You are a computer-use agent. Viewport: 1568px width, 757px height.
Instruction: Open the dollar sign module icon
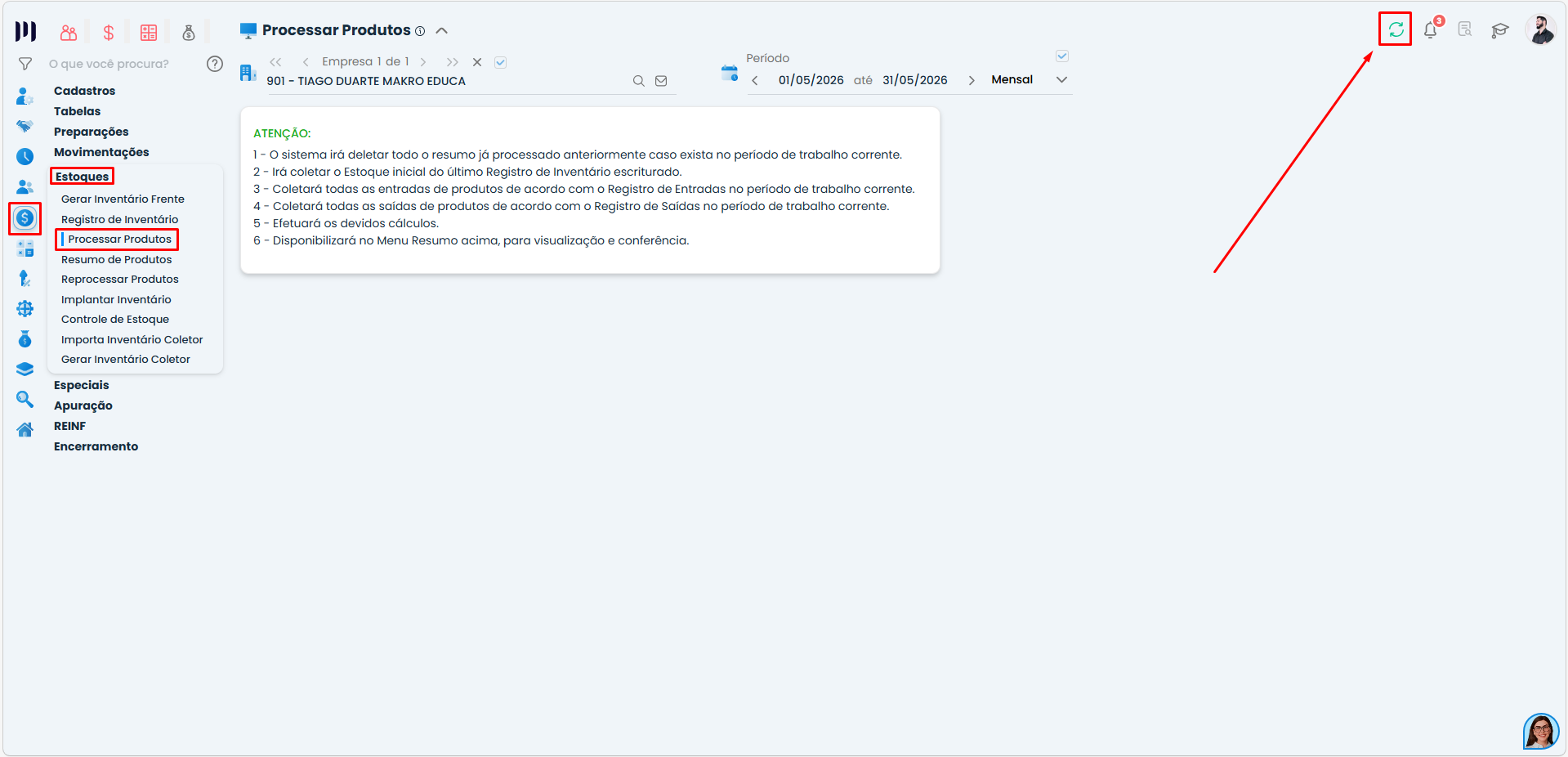pyautogui.click(x=109, y=33)
